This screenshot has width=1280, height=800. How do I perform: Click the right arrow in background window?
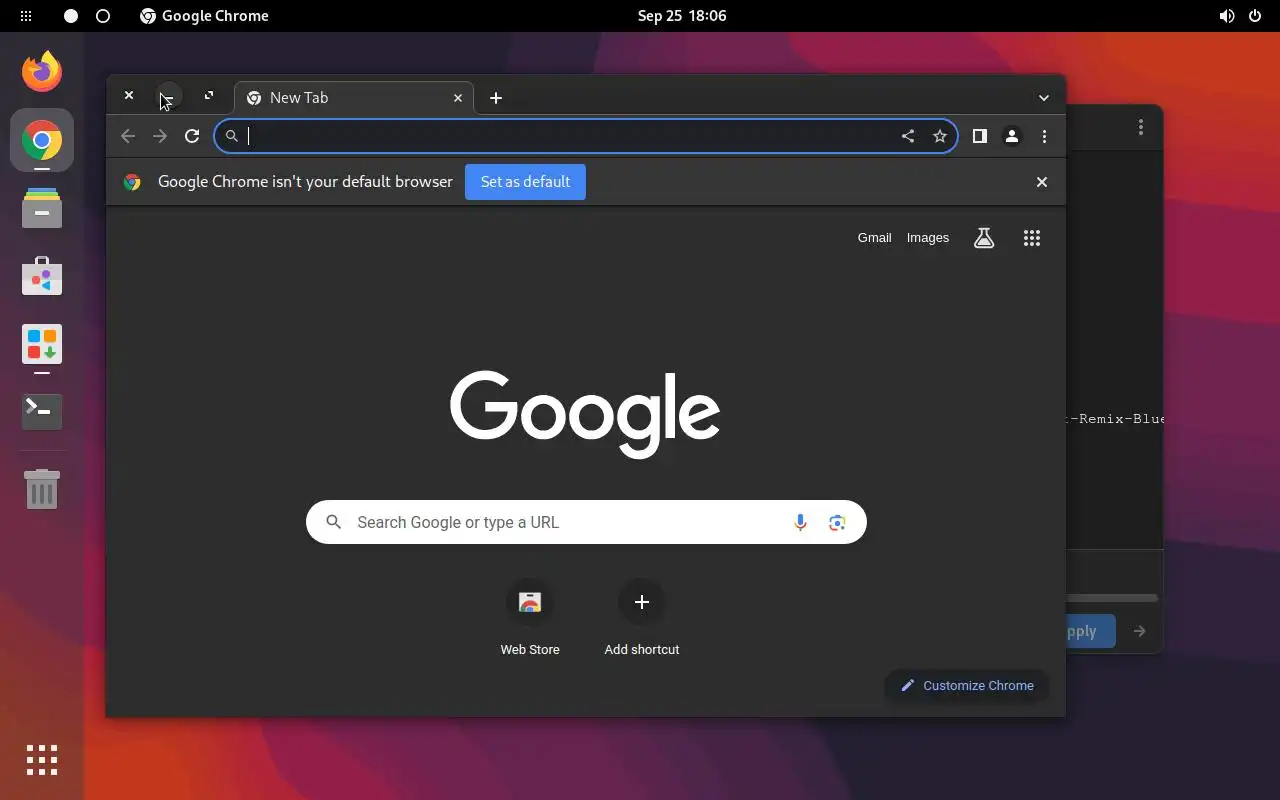tap(1139, 631)
